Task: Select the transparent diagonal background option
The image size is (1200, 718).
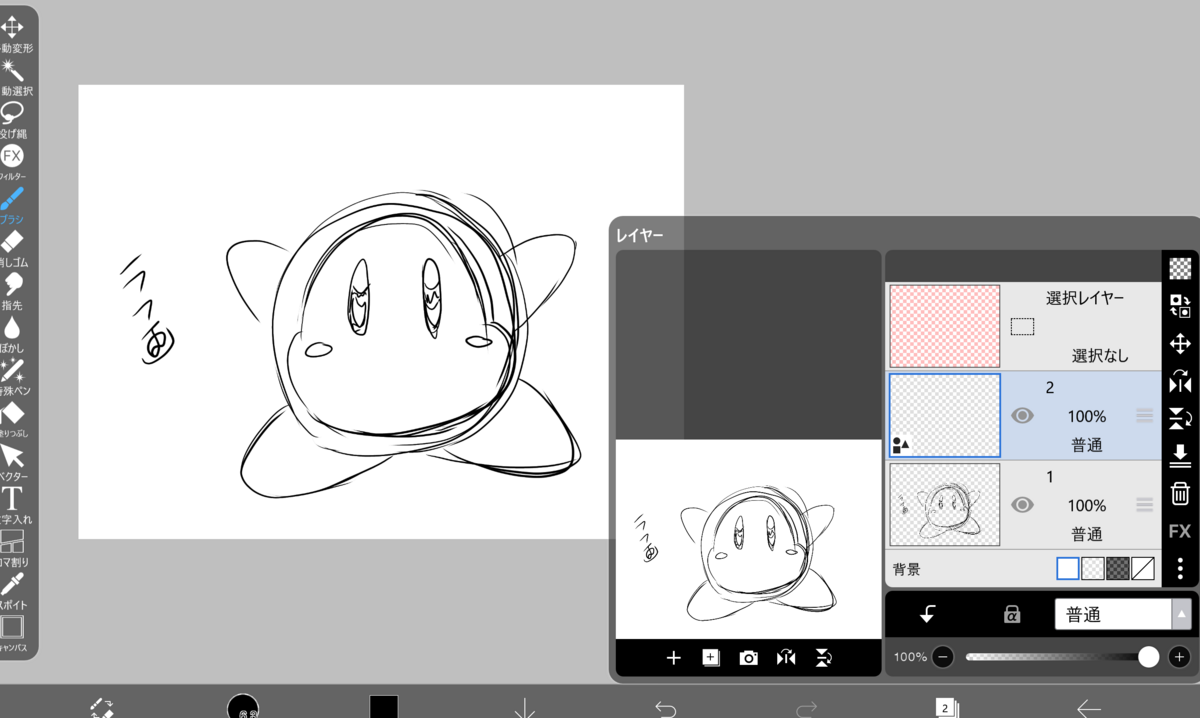Action: coord(1143,569)
